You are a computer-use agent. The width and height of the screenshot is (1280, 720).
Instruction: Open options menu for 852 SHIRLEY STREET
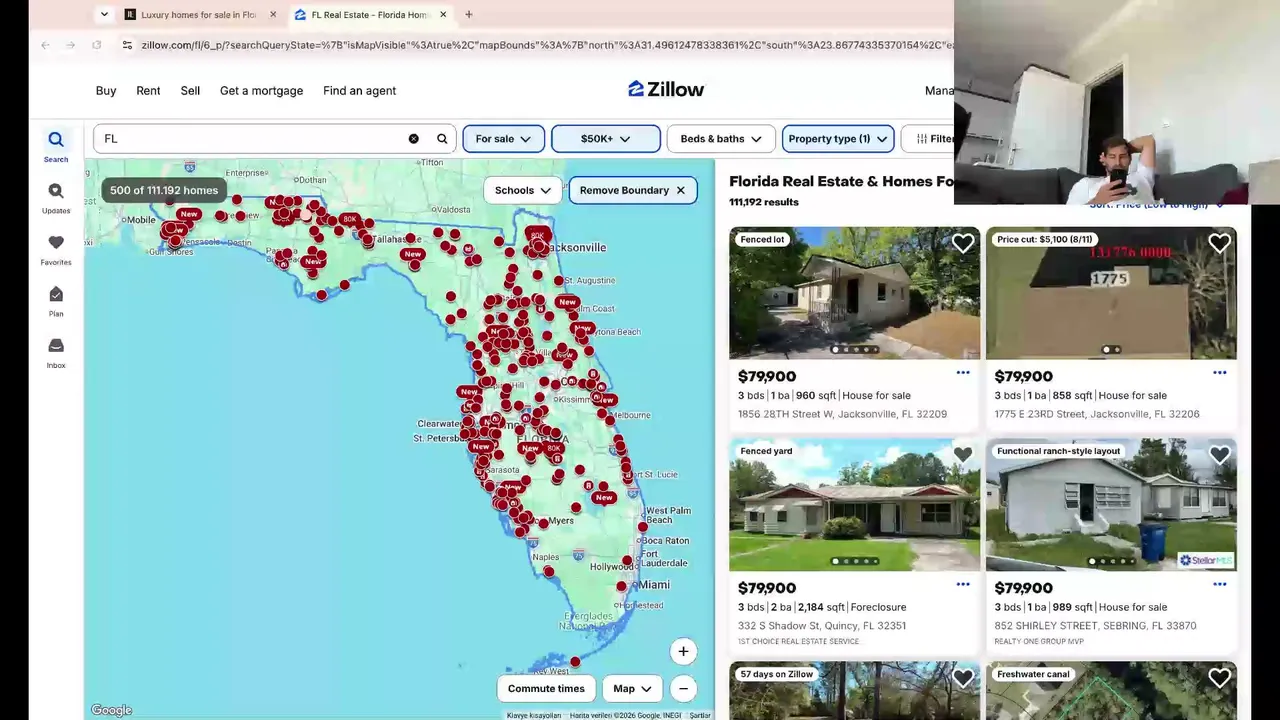coord(1220,585)
